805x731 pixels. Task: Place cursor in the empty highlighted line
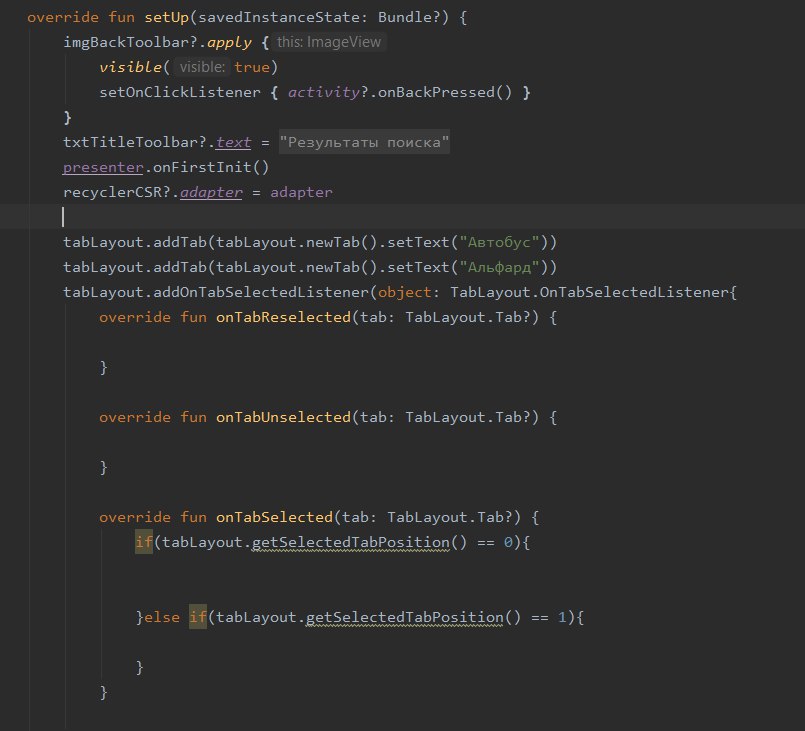pos(402,217)
